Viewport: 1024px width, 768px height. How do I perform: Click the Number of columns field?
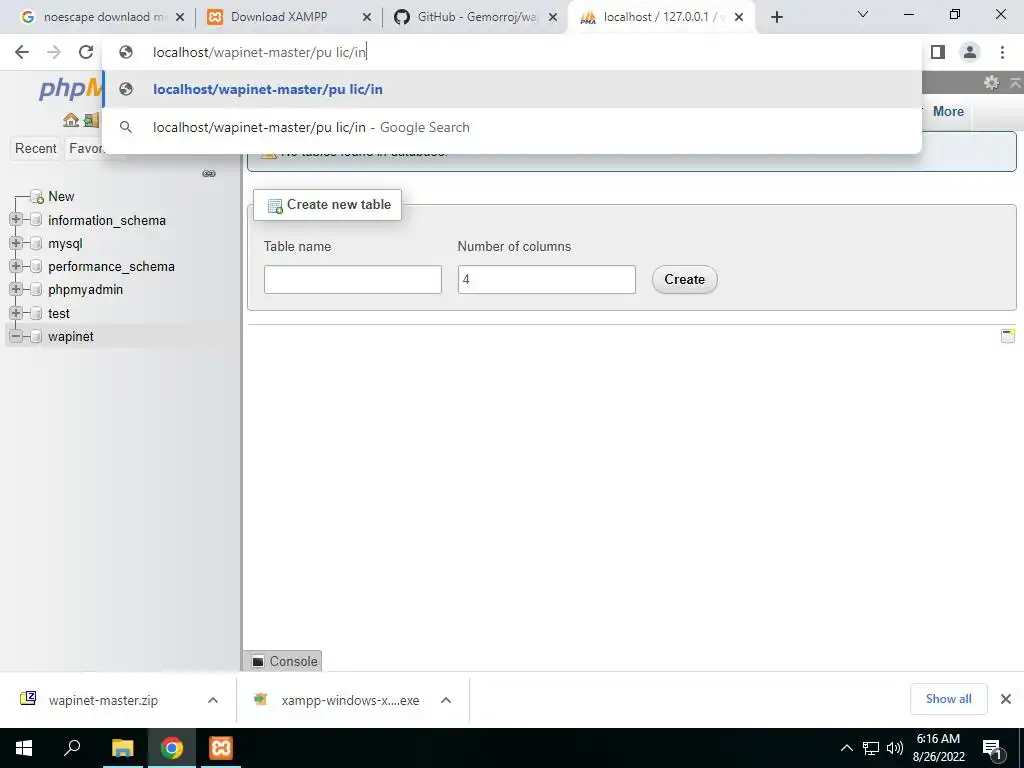point(547,280)
